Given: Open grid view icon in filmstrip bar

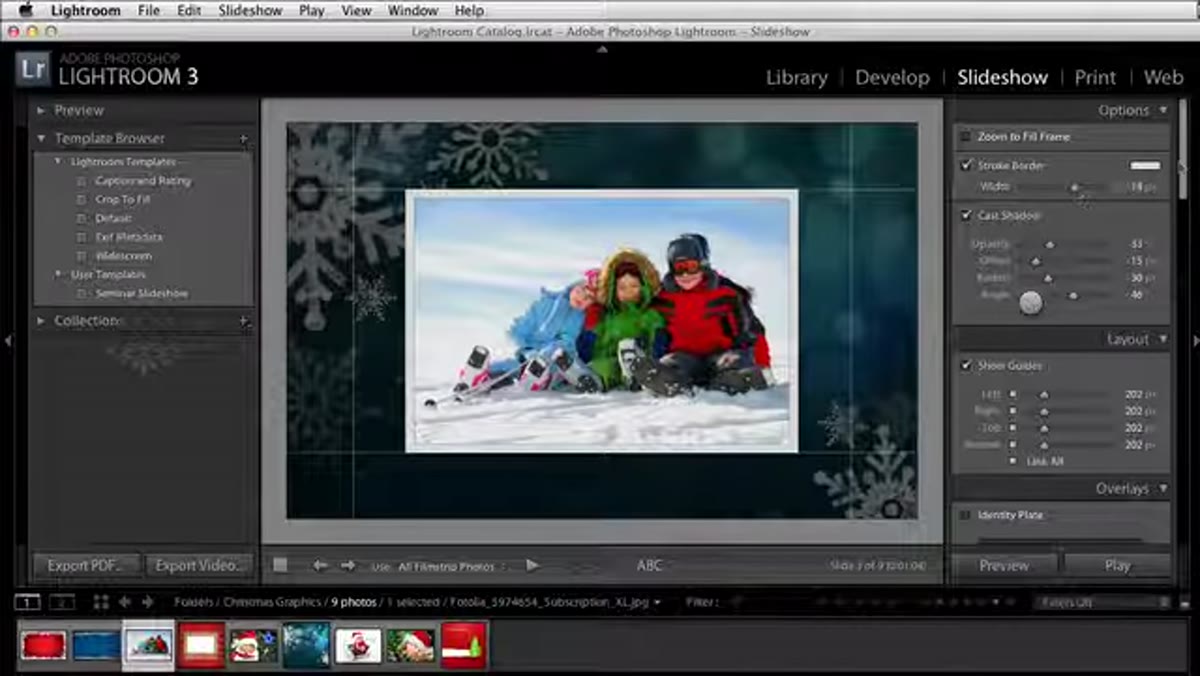Looking at the screenshot, I should [101, 602].
